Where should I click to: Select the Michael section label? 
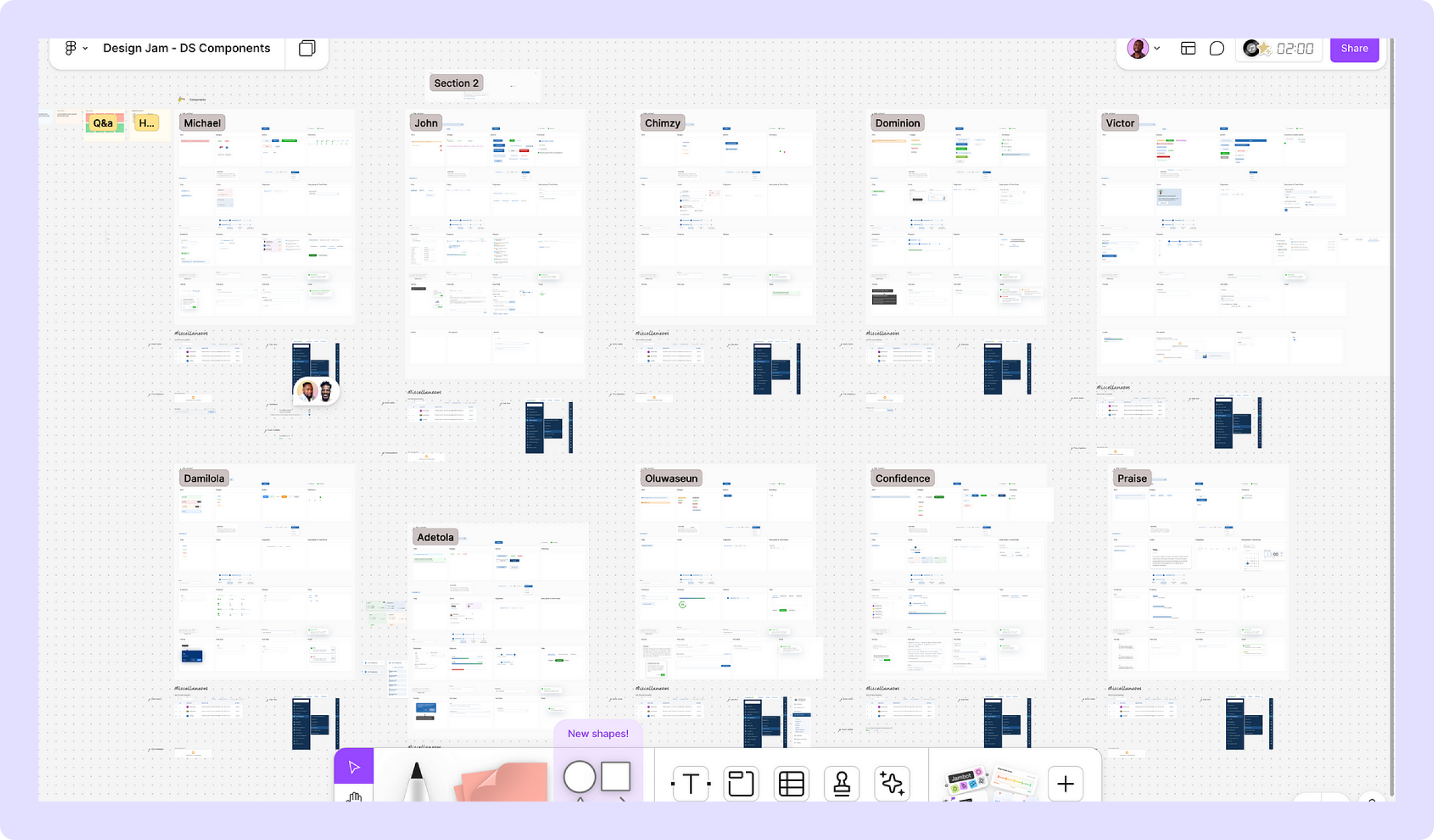(x=202, y=123)
